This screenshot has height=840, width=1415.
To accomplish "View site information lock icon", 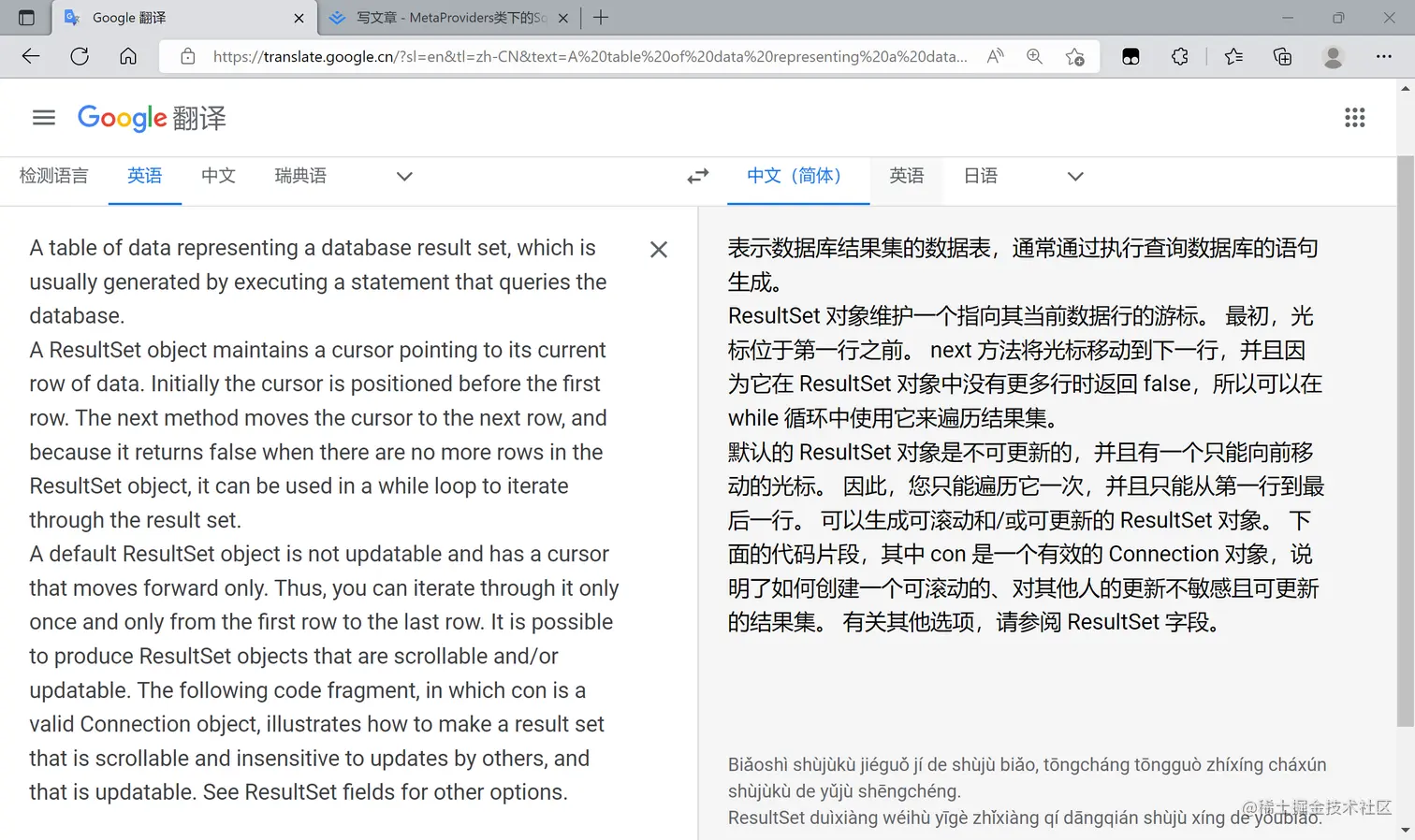I will tap(188, 56).
